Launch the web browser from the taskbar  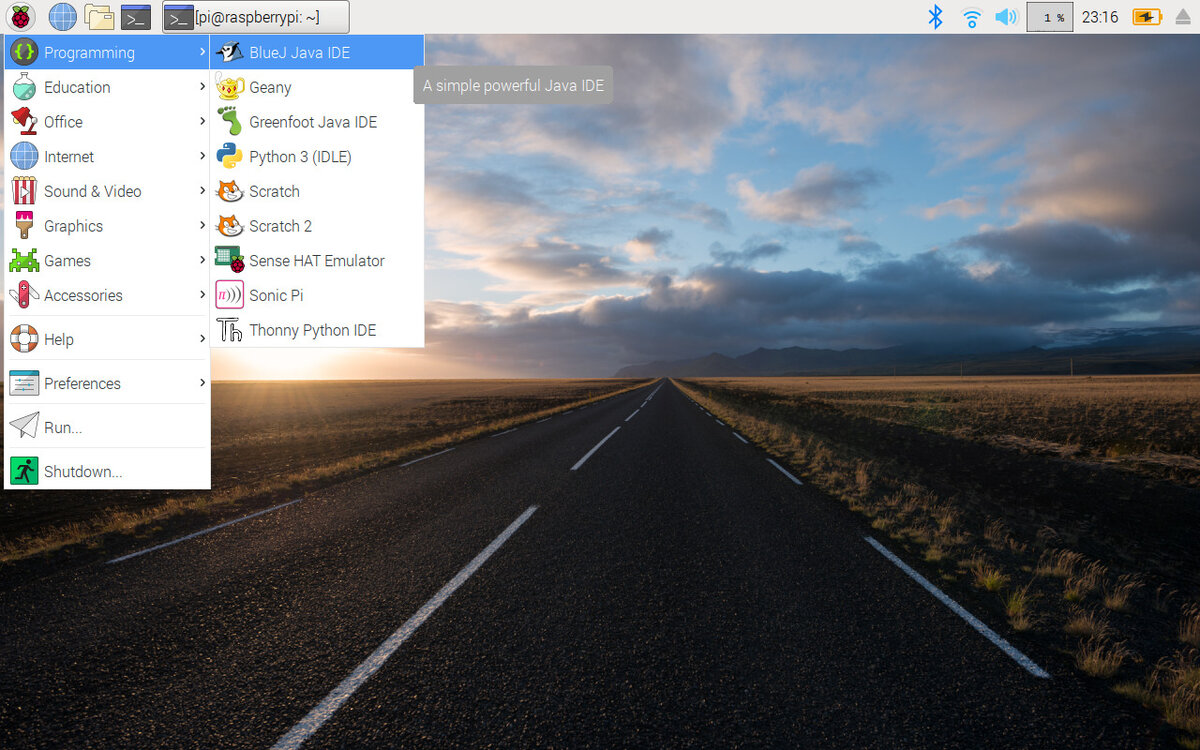[x=62, y=16]
